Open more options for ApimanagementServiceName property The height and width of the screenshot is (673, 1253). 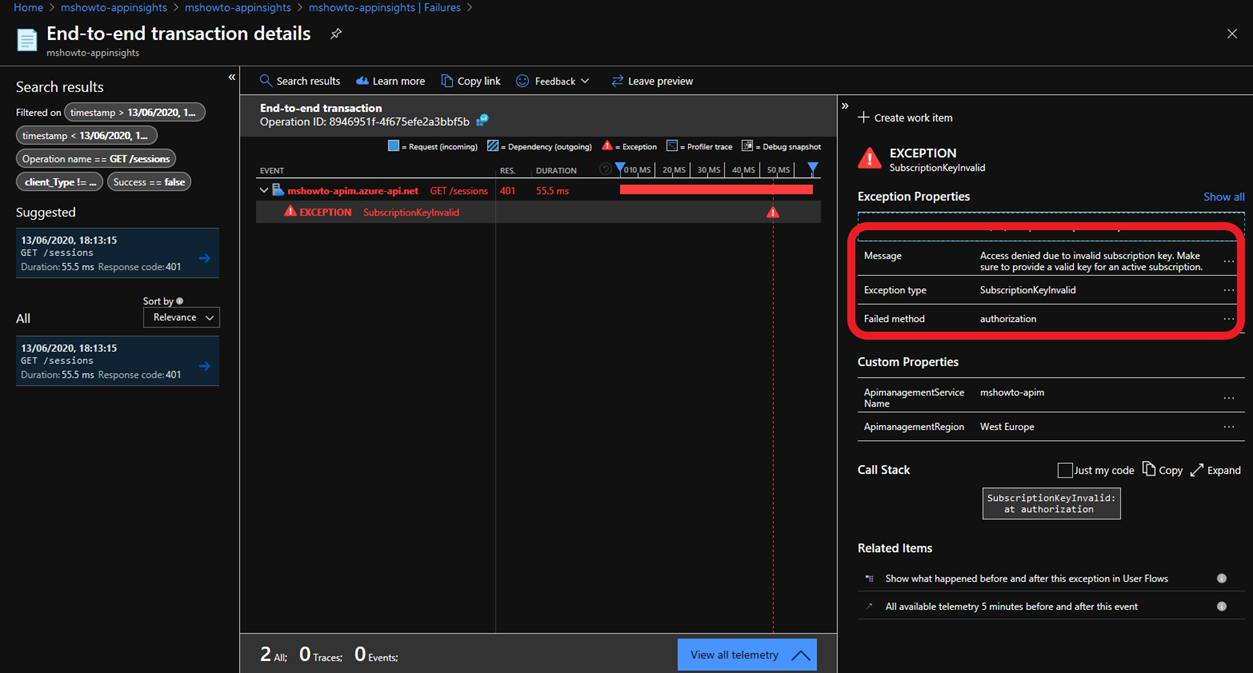tap(1229, 398)
